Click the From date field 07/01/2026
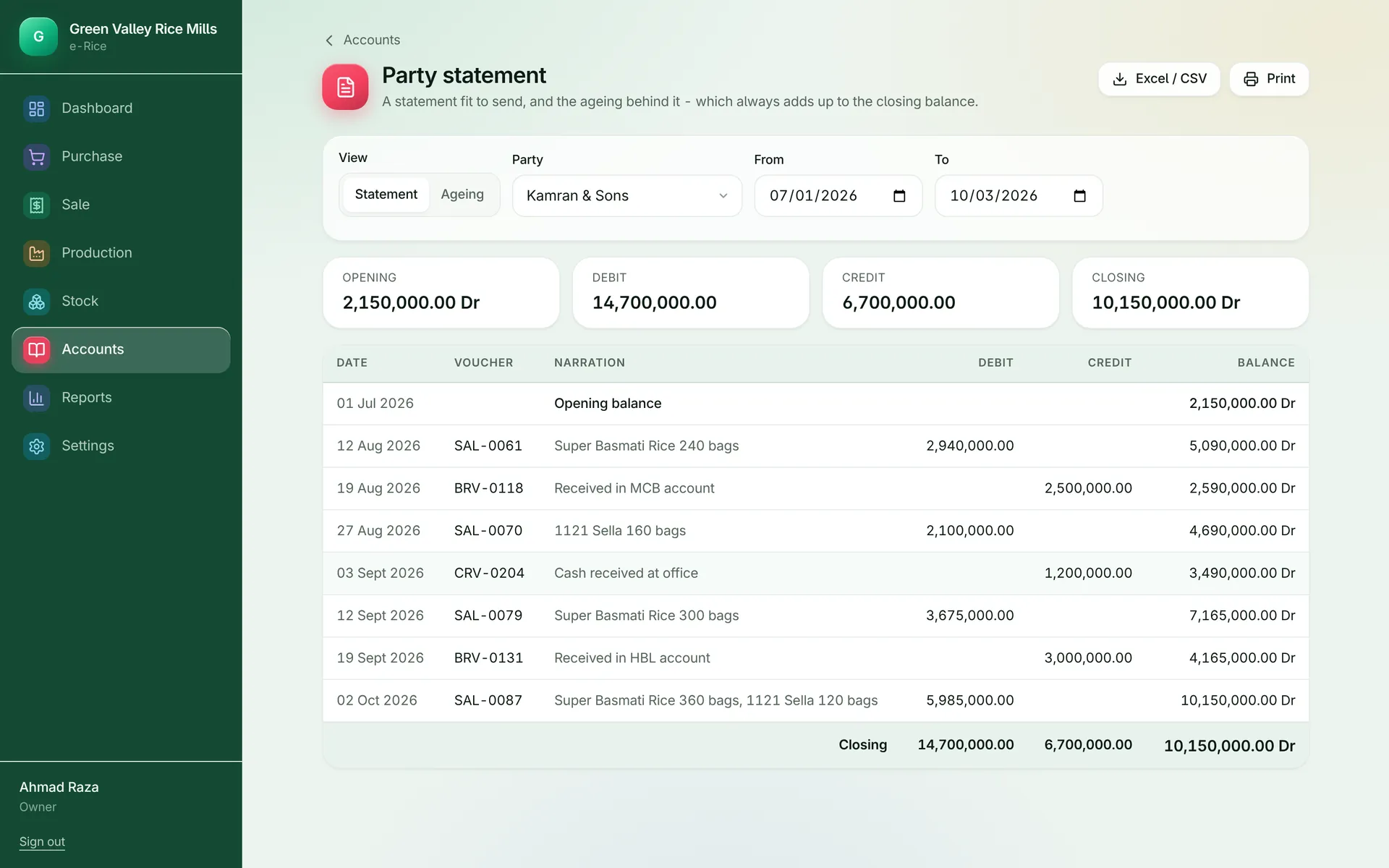This screenshot has width=1389, height=868. [x=838, y=196]
